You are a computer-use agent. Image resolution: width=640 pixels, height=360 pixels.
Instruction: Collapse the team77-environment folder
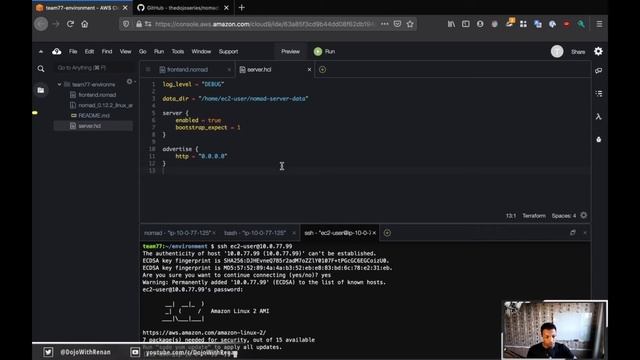click(60, 84)
